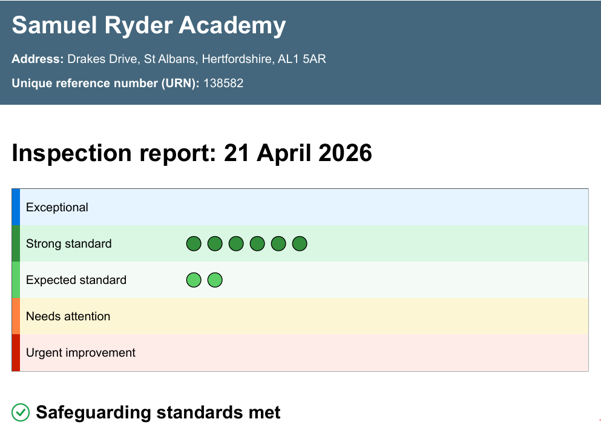Select the last Strong standard dot

point(299,243)
